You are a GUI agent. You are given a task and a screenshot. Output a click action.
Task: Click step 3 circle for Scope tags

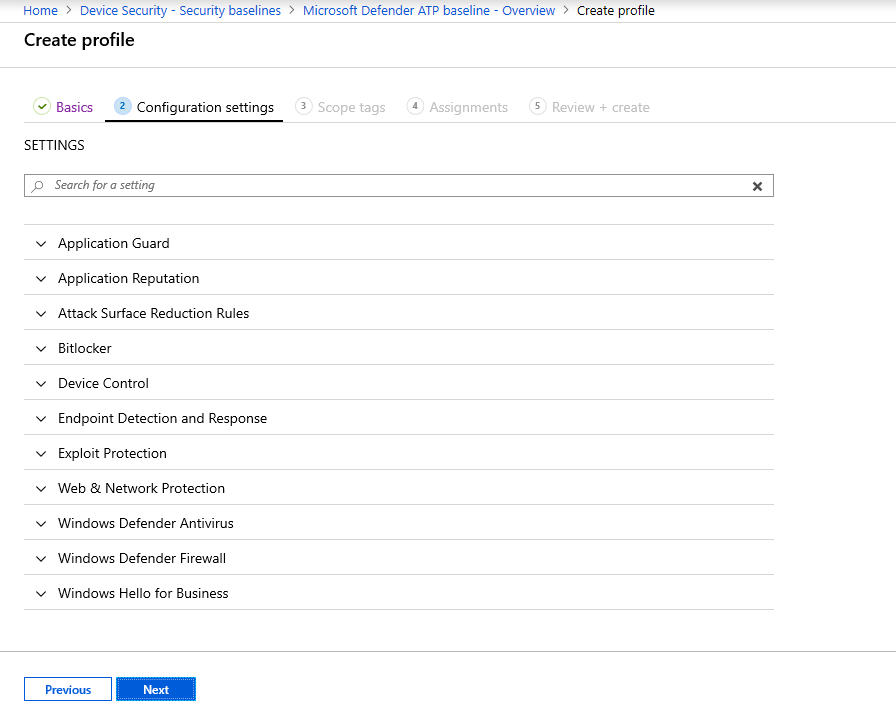point(304,106)
